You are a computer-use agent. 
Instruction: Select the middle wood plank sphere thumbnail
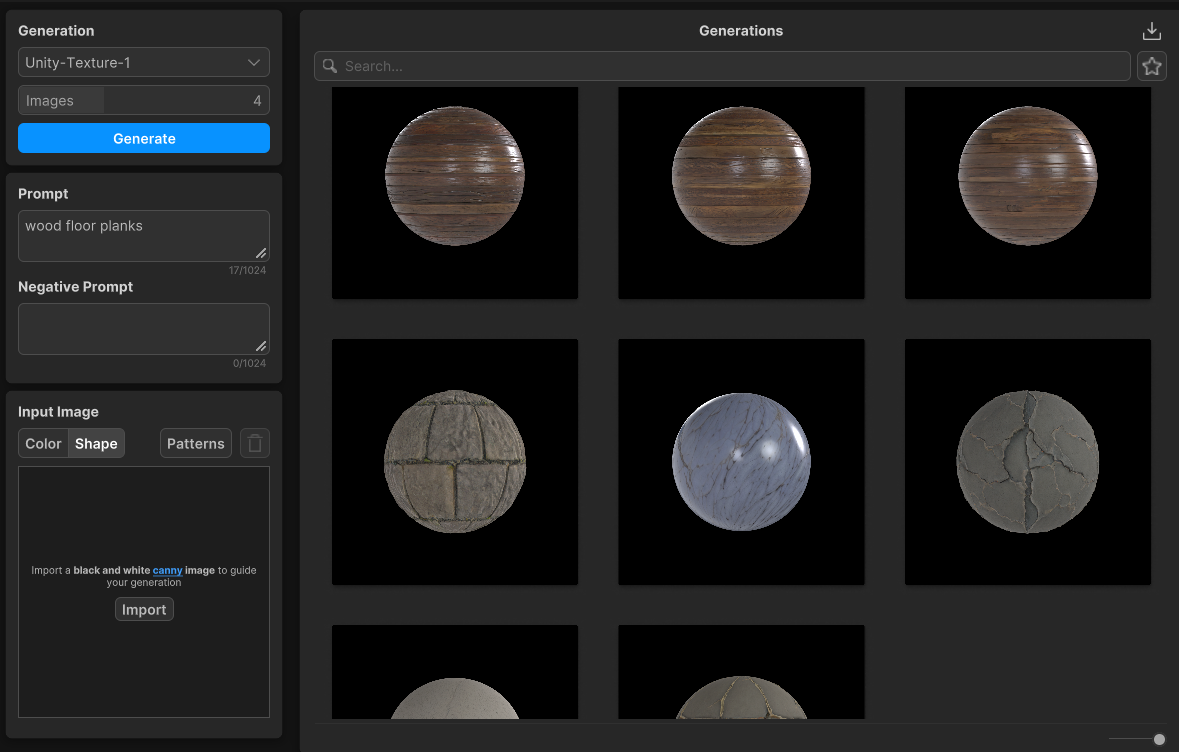click(x=741, y=193)
